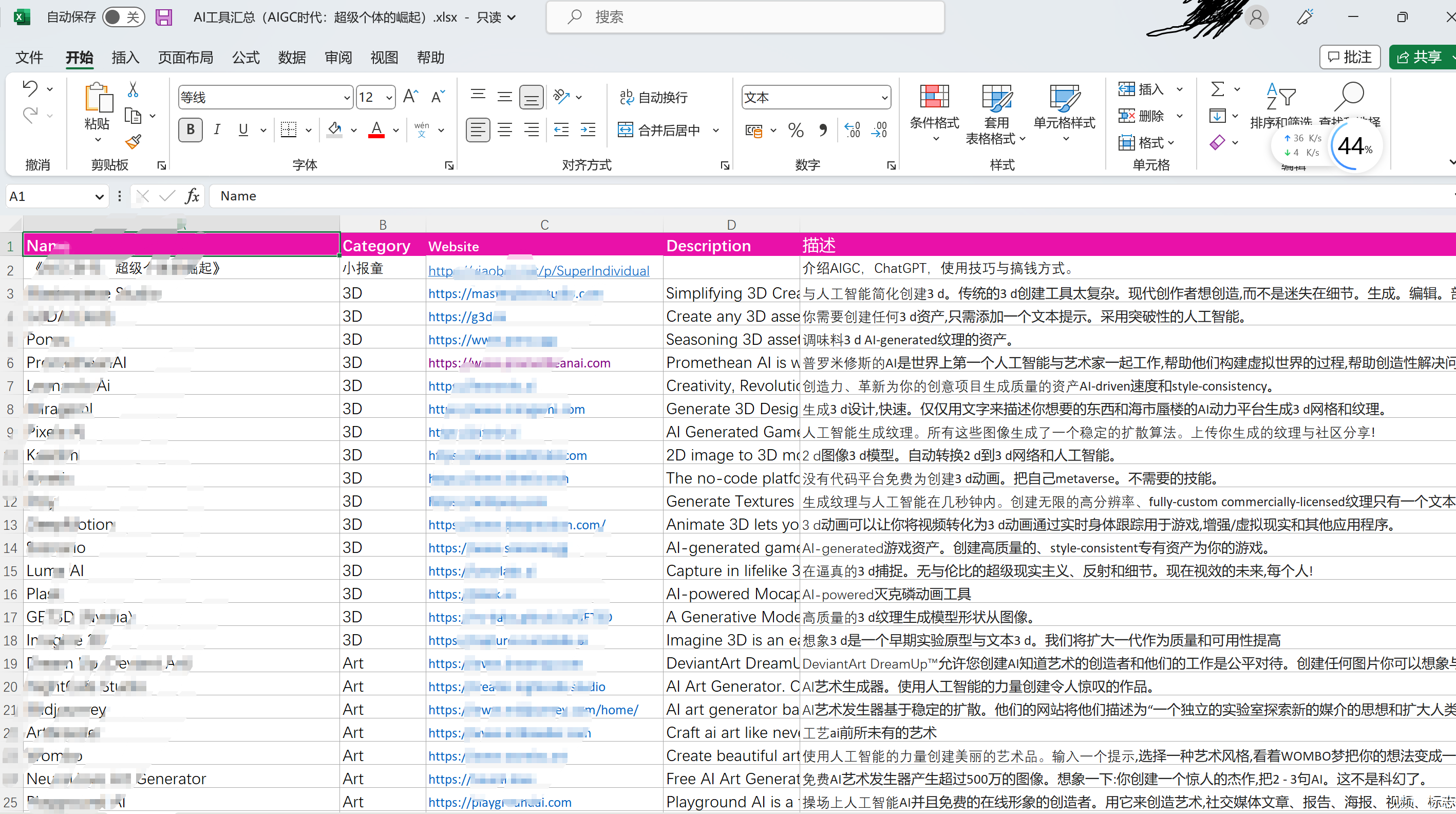Screen dimensions: 1456x814
Task: Click the Clear eraser icon
Action: pyautogui.click(x=1218, y=141)
